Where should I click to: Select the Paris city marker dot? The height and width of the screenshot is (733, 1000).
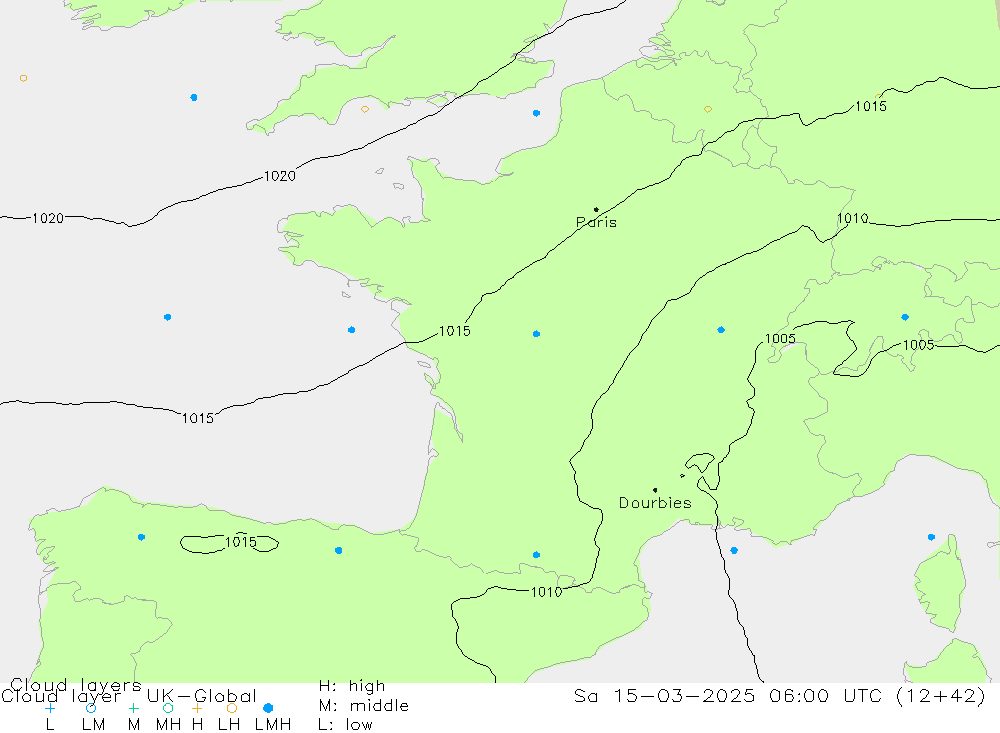596,209
